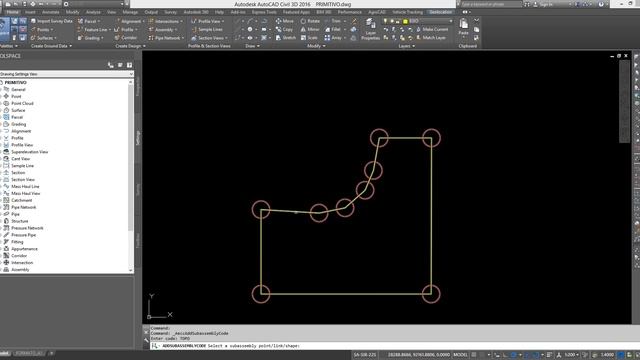Viewport: 640px width, 360px height.
Task: Open the Points dropdown
Action: pos(41,29)
